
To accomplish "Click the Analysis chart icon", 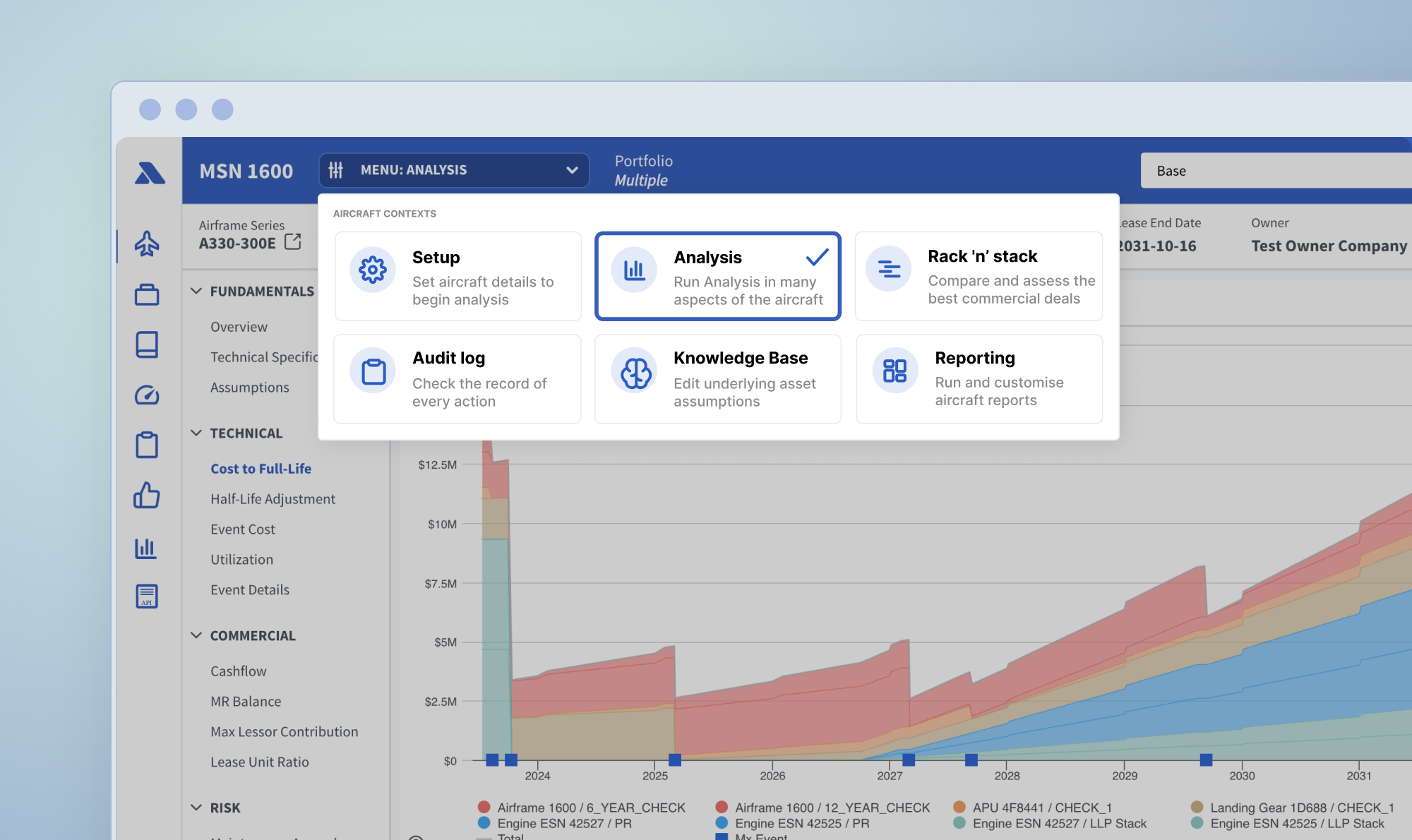I will (634, 270).
